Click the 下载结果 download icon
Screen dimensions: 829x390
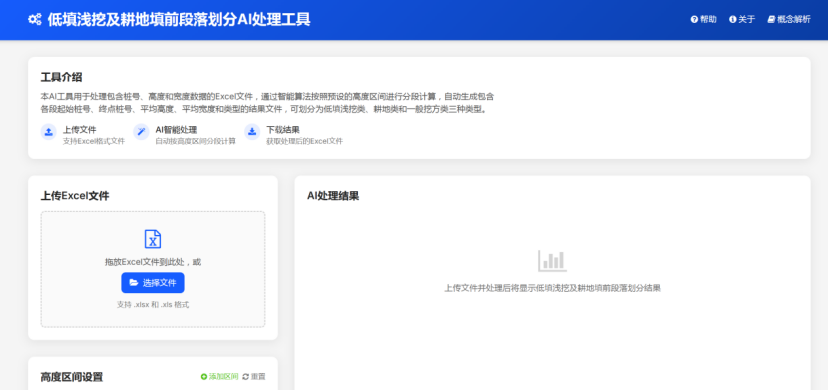252,132
